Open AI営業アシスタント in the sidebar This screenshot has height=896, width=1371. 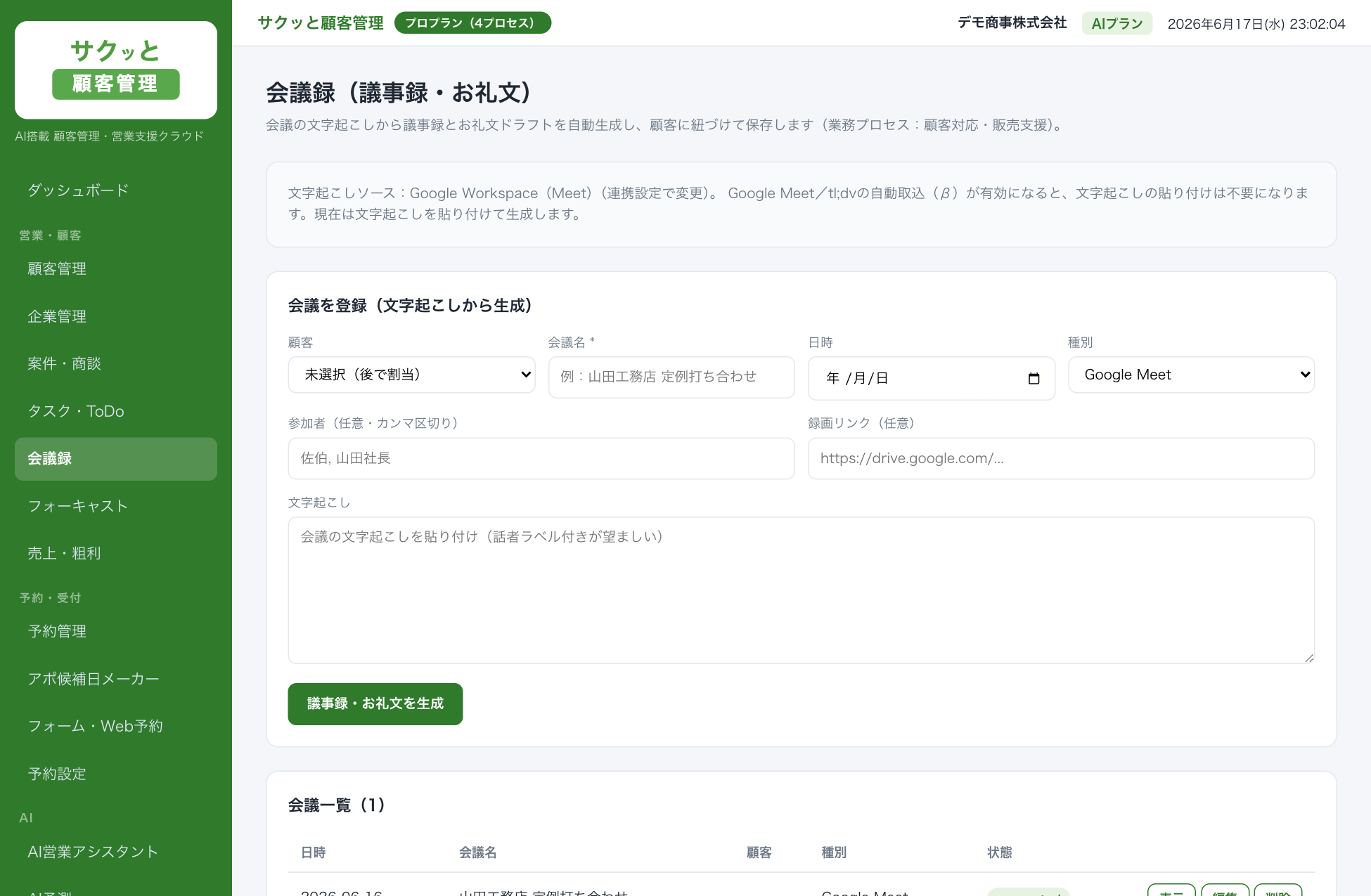pos(116,852)
